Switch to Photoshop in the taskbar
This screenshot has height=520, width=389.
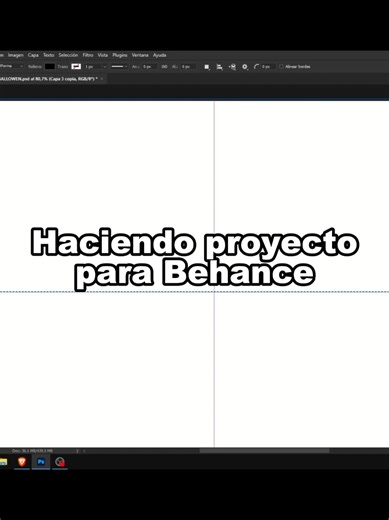tap(41, 462)
